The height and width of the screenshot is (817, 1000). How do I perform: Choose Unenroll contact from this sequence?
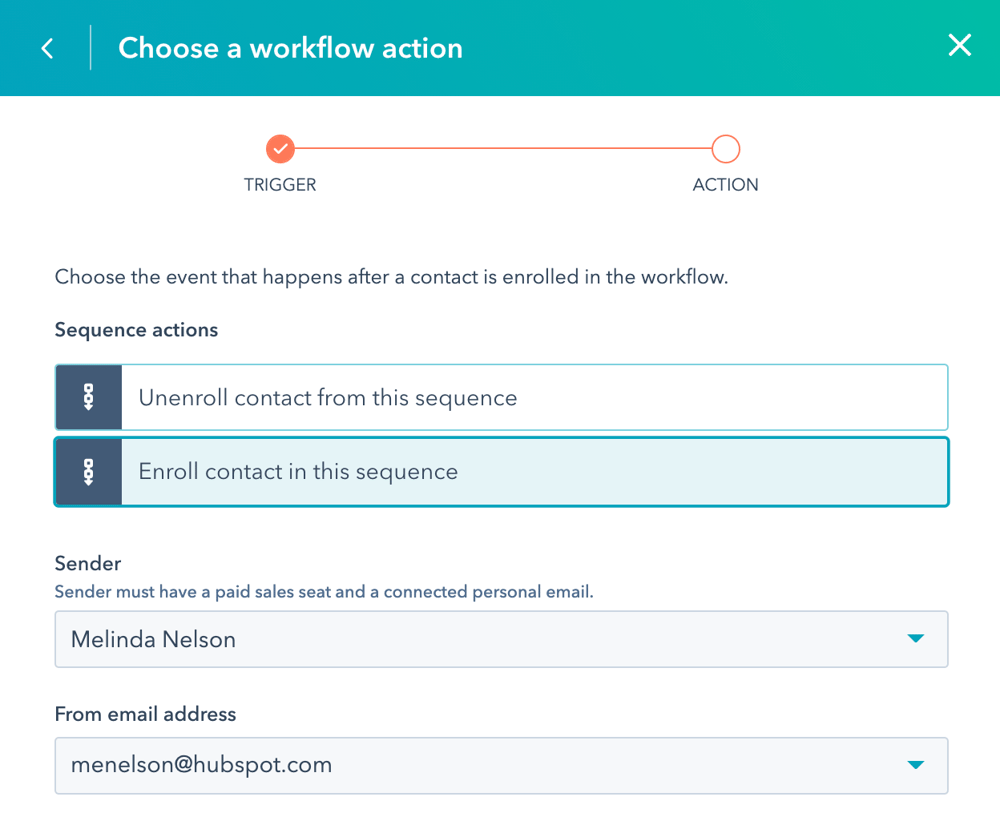501,397
